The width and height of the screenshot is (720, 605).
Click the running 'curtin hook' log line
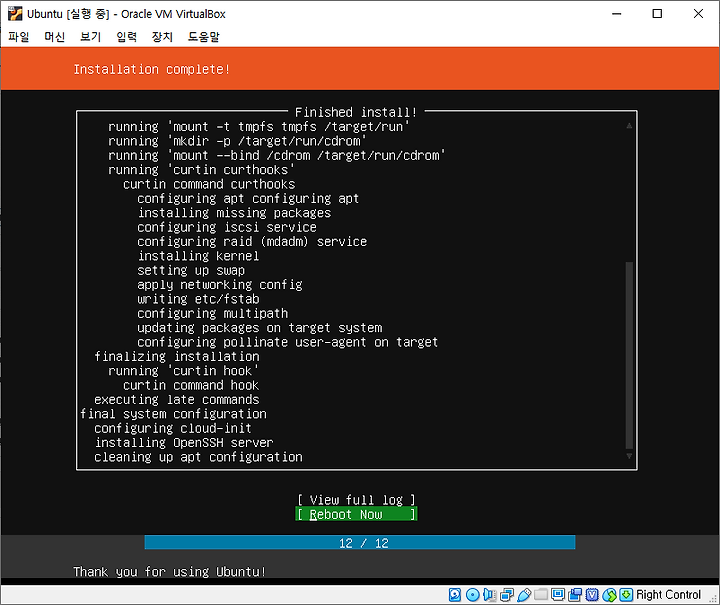(184, 371)
